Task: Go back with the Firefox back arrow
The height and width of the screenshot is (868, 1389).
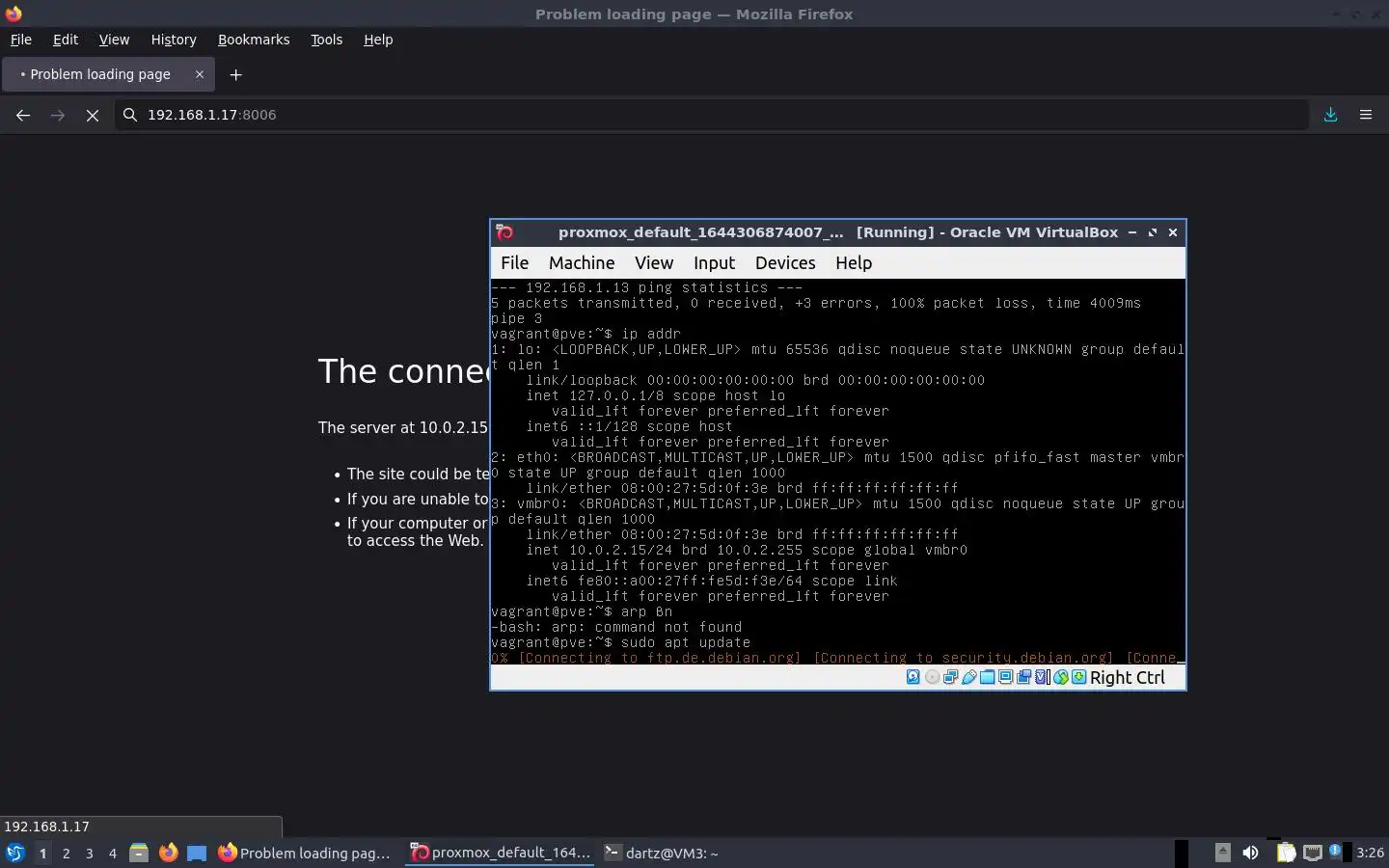Action: point(23,115)
